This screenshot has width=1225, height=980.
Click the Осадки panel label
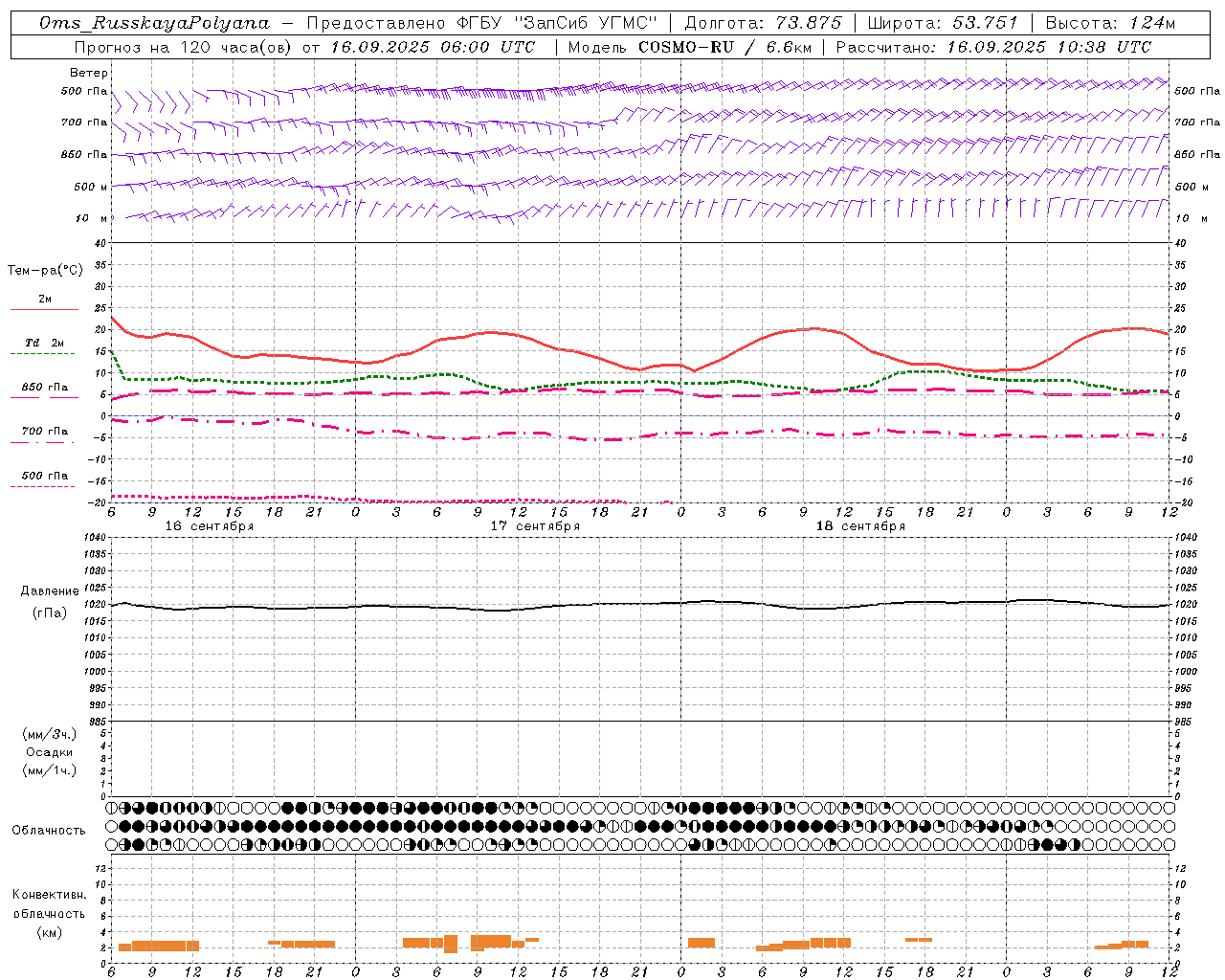(50, 752)
